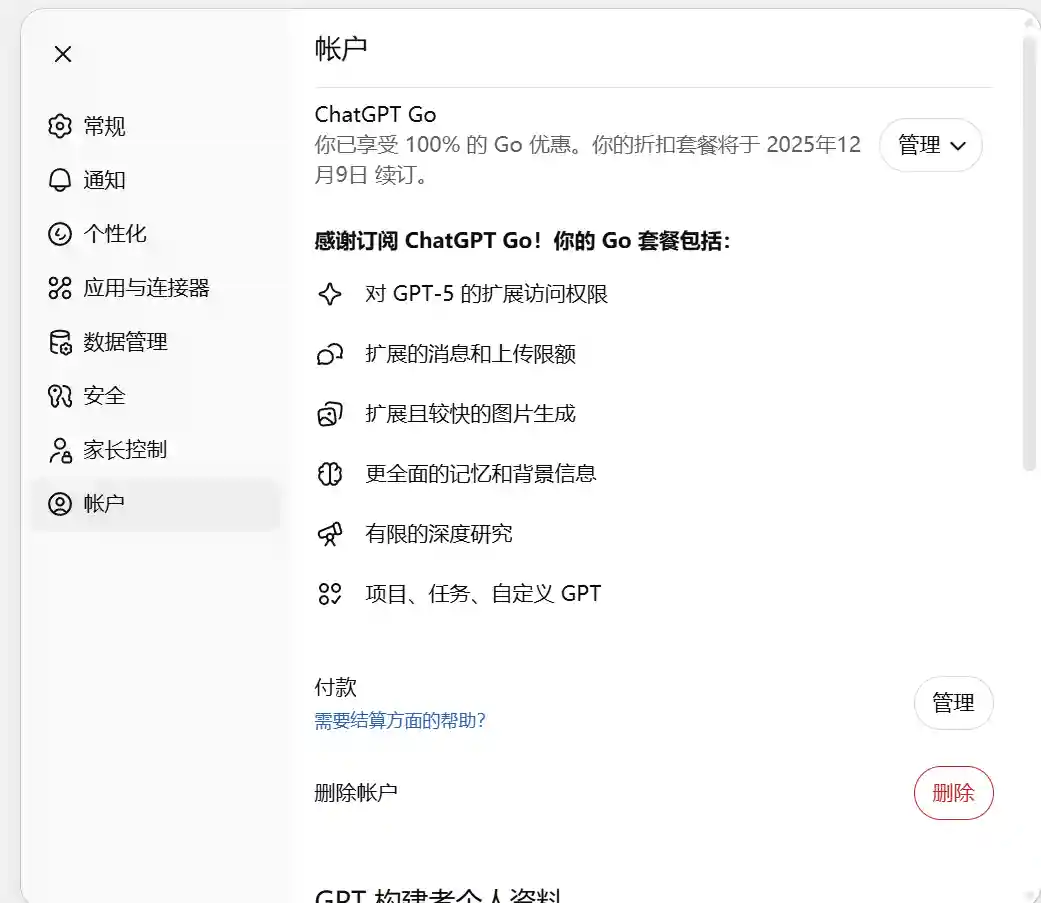1041x903 pixels.
Task: Click the 深度研究 telescope icon
Action: (x=330, y=533)
